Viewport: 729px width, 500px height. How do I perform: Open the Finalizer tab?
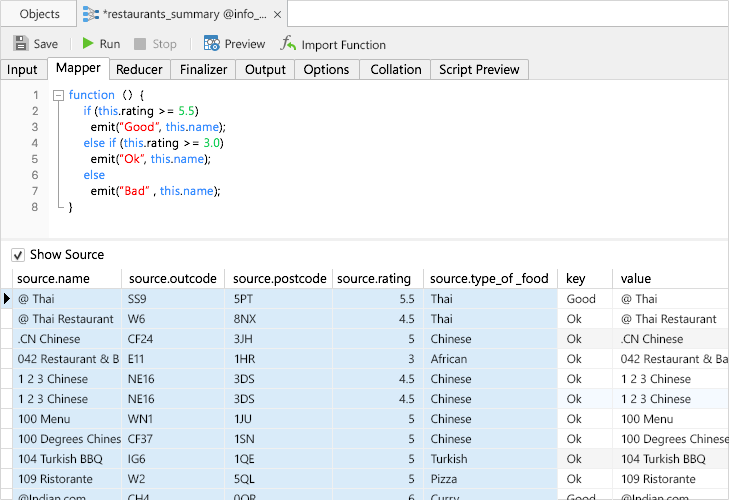tap(203, 69)
